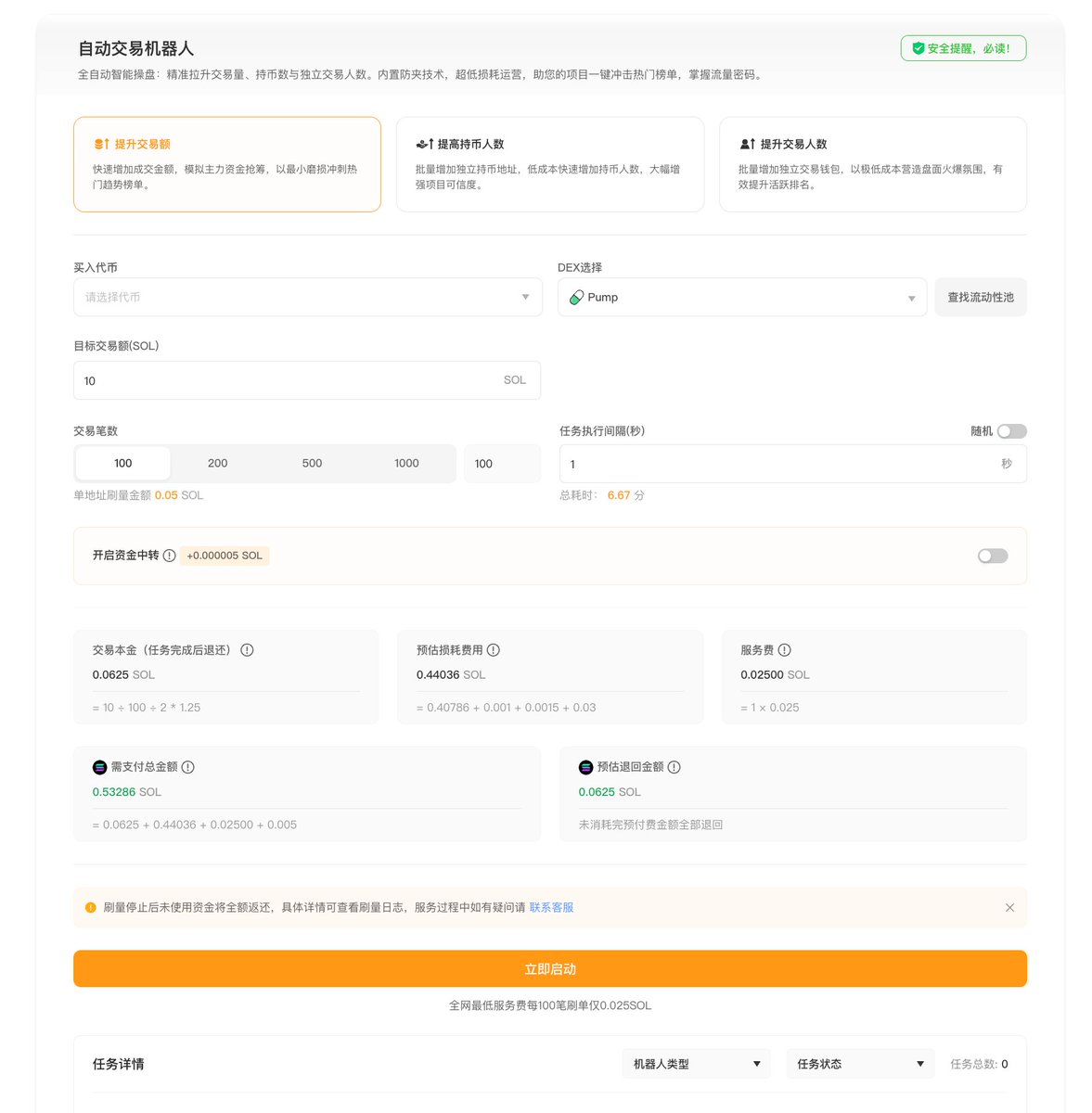Choose 1000 trades in 交易笔数
This screenshot has width=1092, height=1113.
click(x=406, y=463)
